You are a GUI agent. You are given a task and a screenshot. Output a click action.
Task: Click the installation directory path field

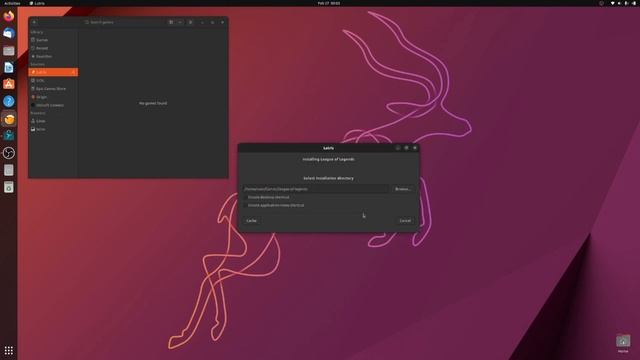(315, 189)
